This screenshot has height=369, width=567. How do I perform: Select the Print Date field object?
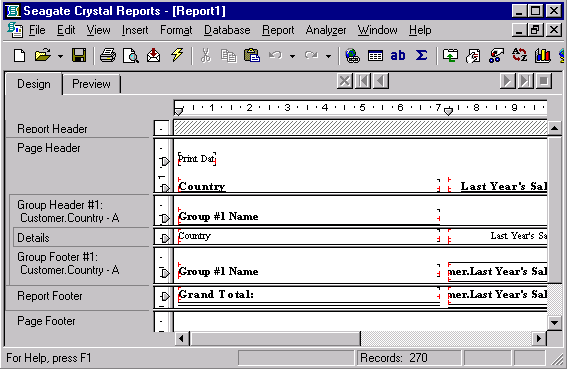pos(197,159)
